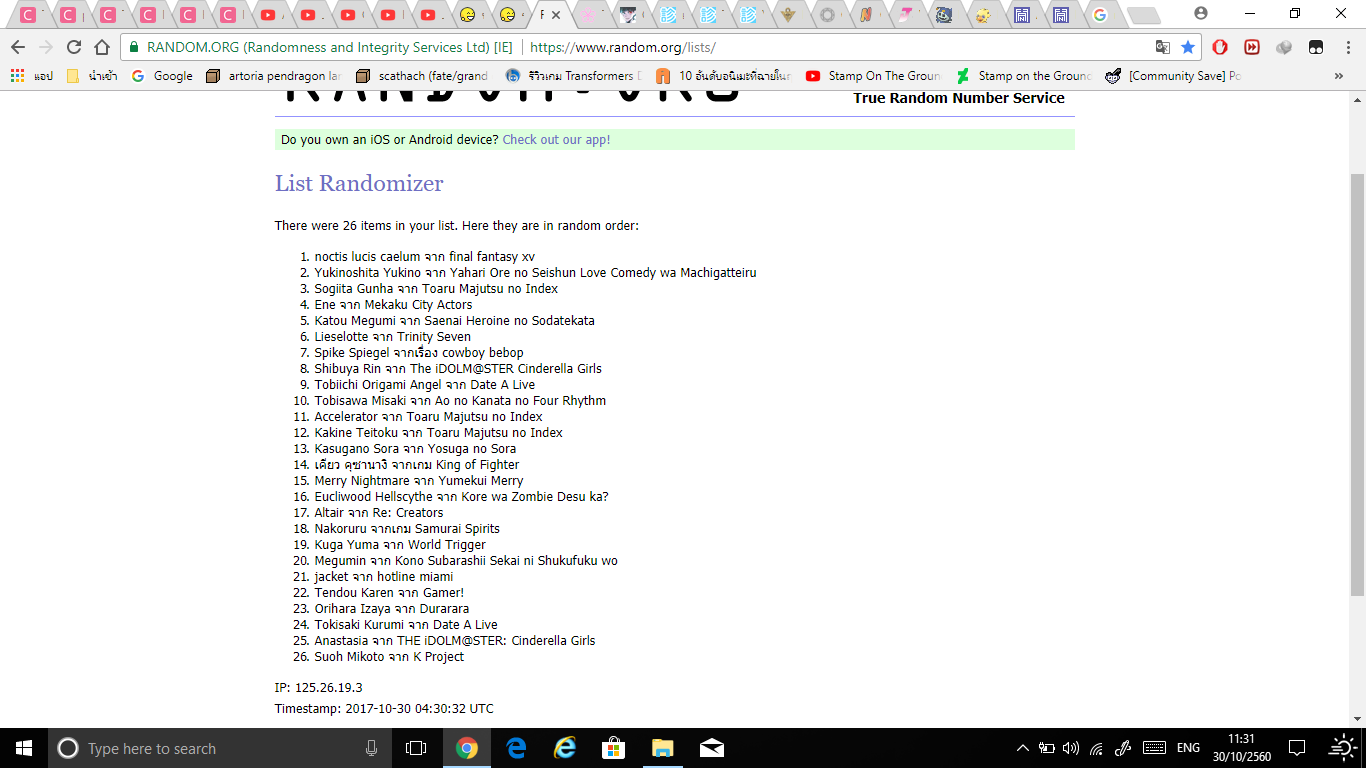Click the 'List Randomizer' heading

pyautogui.click(x=359, y=184)
